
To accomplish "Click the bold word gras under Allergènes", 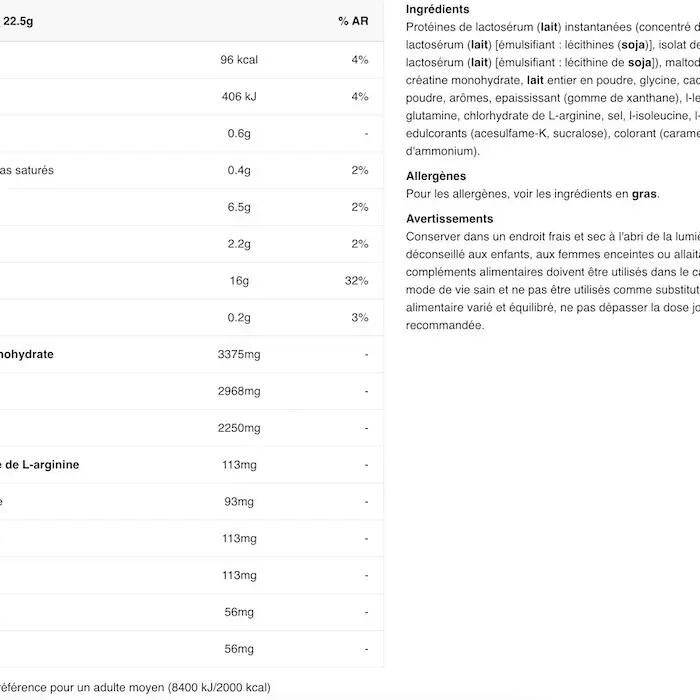I will coord(644,194).
